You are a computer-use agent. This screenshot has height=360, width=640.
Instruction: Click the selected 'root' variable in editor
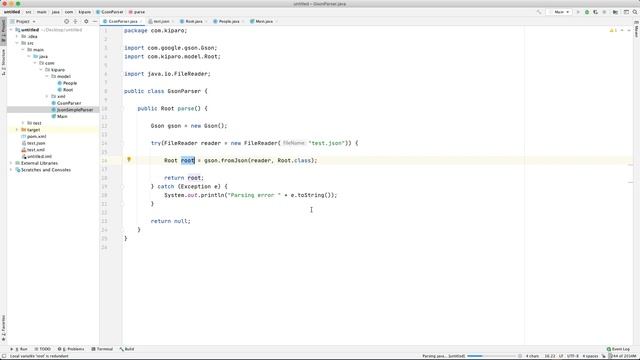point(188,160)
